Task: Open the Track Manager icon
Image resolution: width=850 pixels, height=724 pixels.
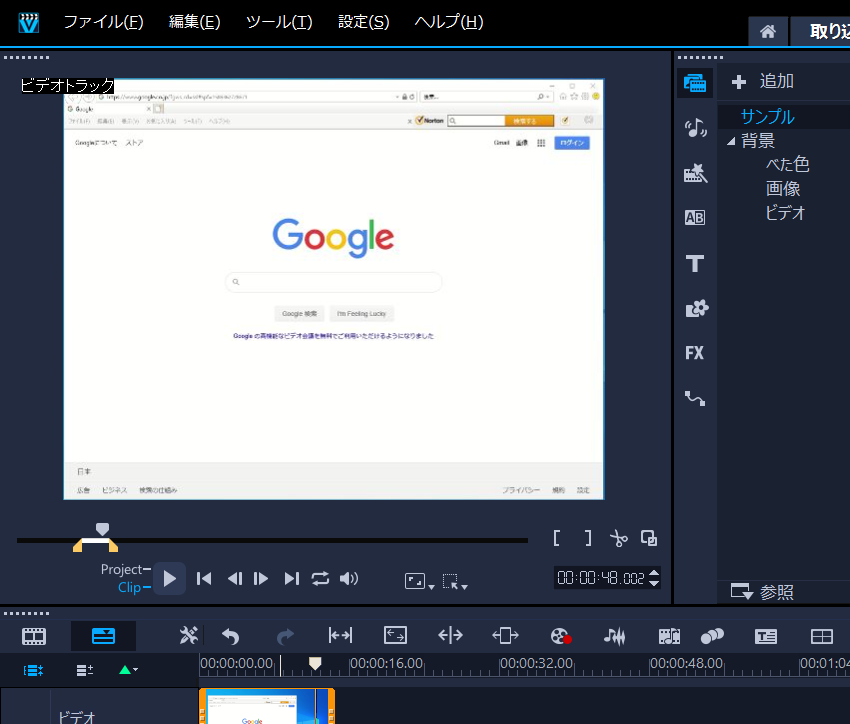Action: [x=85, y=670]
